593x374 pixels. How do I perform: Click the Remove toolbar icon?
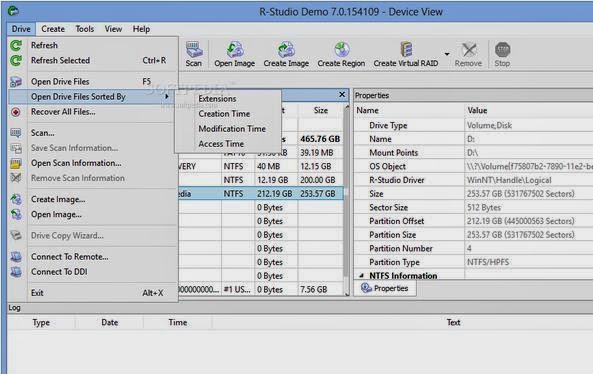tap(469, 50)
